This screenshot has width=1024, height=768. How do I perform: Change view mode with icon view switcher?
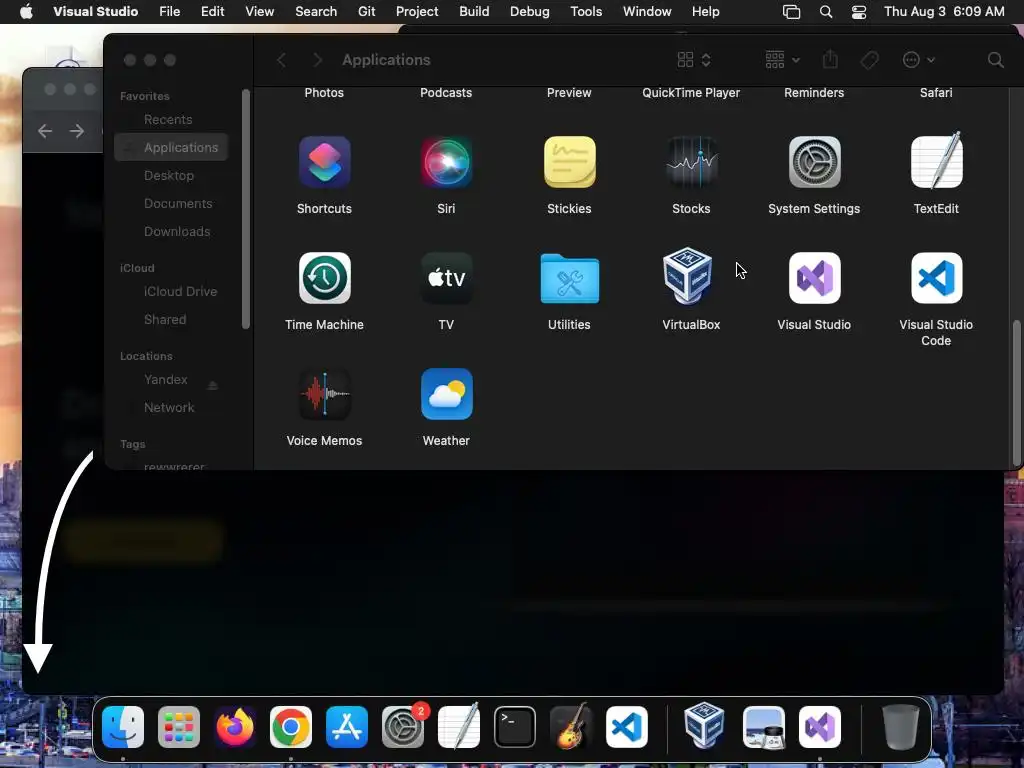694,60
